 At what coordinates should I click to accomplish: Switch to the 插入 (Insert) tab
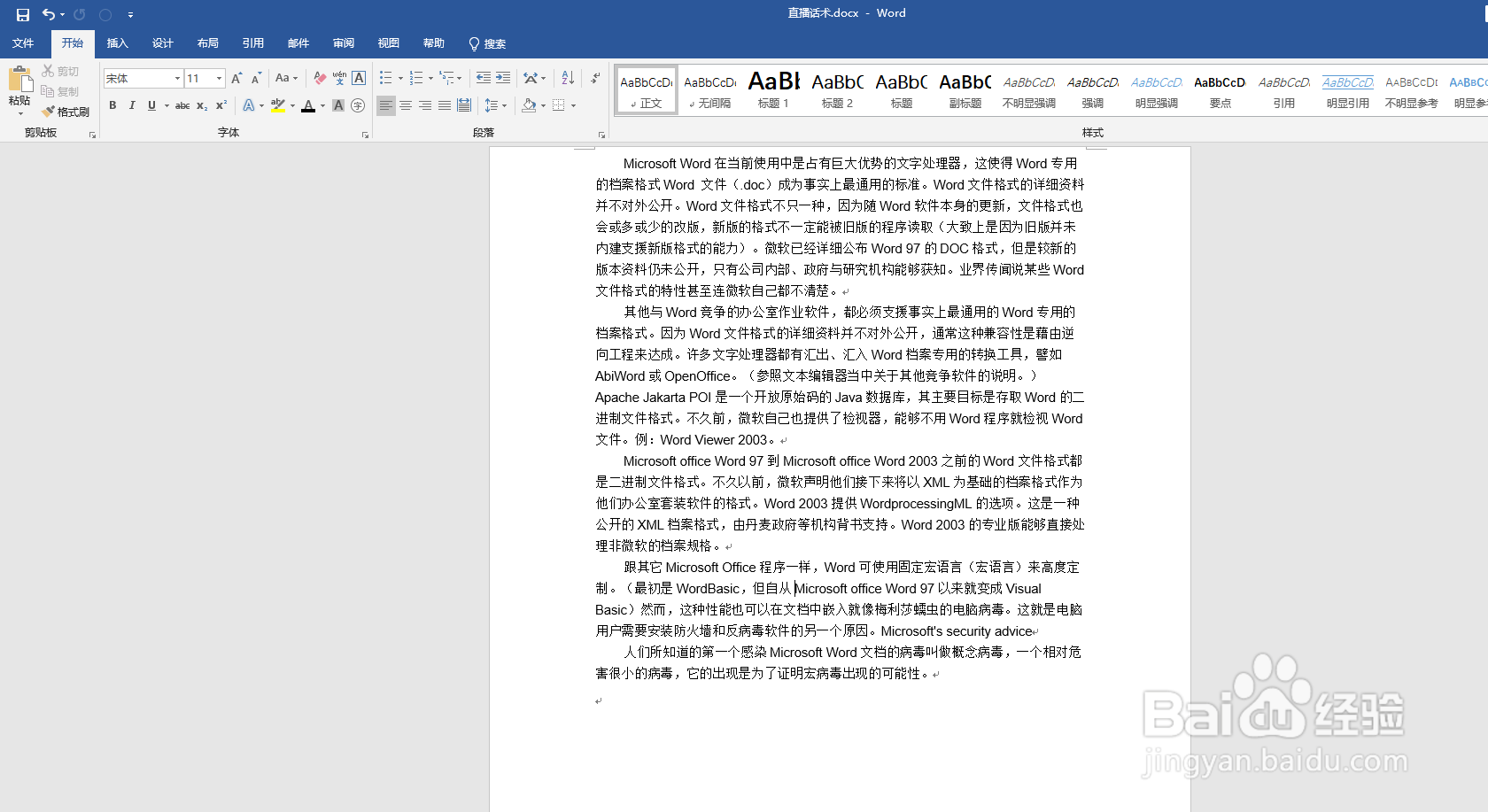[x=118, y=43]
